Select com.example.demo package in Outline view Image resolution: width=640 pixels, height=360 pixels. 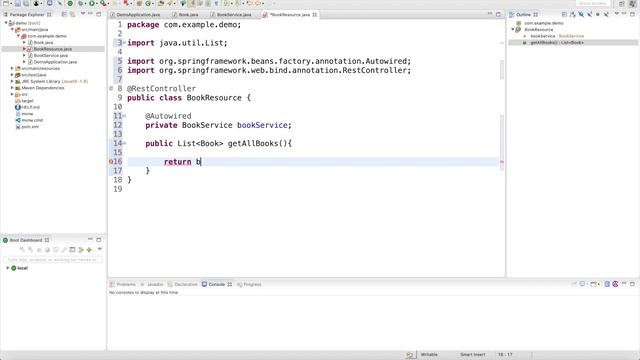[x=543, y=23]
